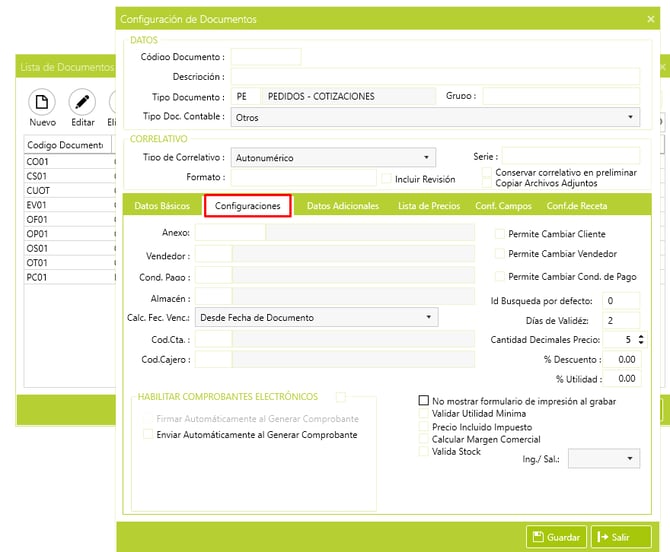Increase Cantidad Decimales Precio stepper
Image resolution: width=670 pixels, height=552 pixels.
[x=640, y=336]
